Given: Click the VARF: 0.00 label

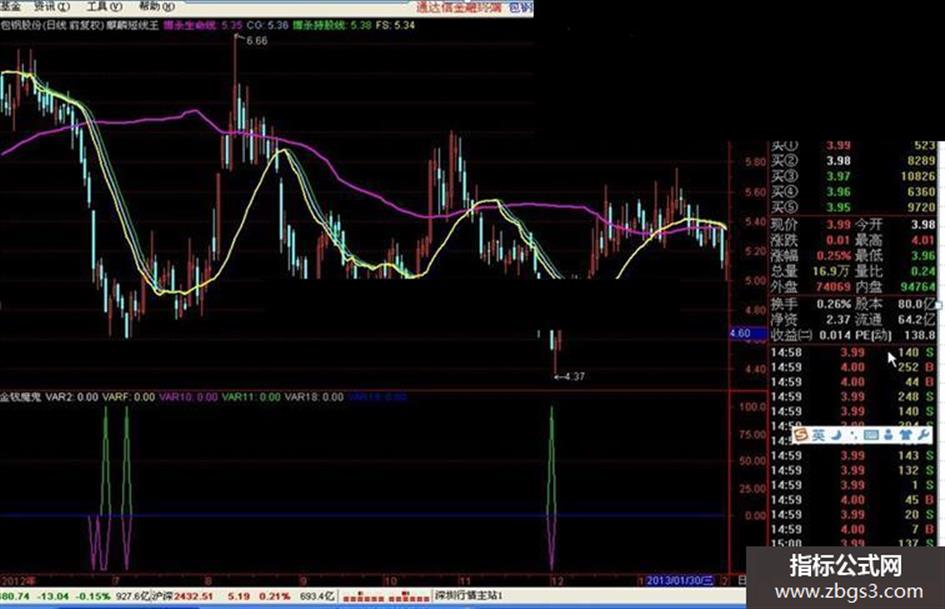Looking at the screenshot, I should pos(128,397).
